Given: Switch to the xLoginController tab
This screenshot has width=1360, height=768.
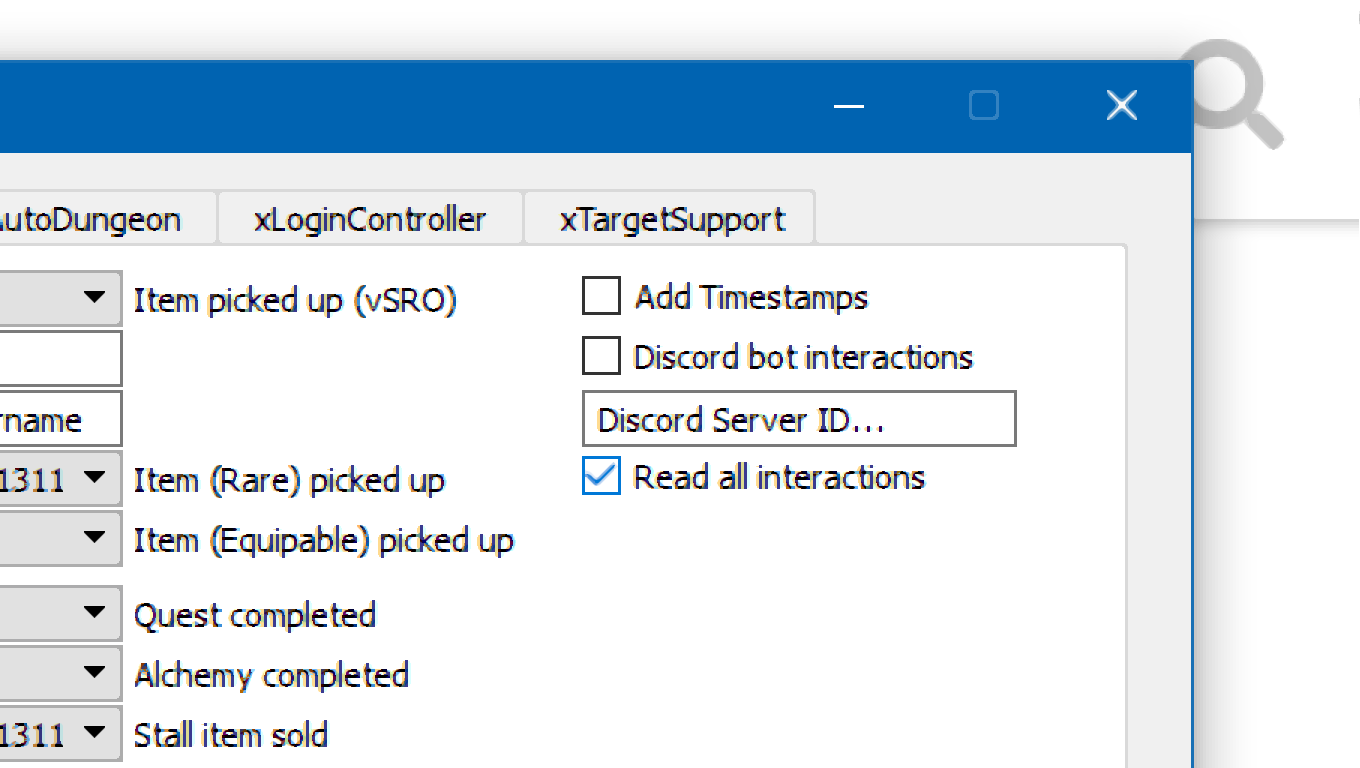Looking at the screenshot, I should tap(370, 219).
